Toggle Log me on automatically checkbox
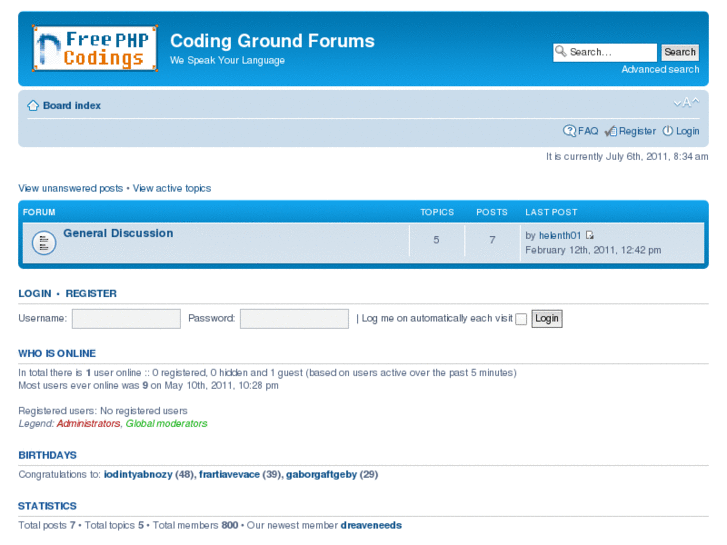Screen dimensions: 727x545 pyautogui.click(x=521, y=319)
